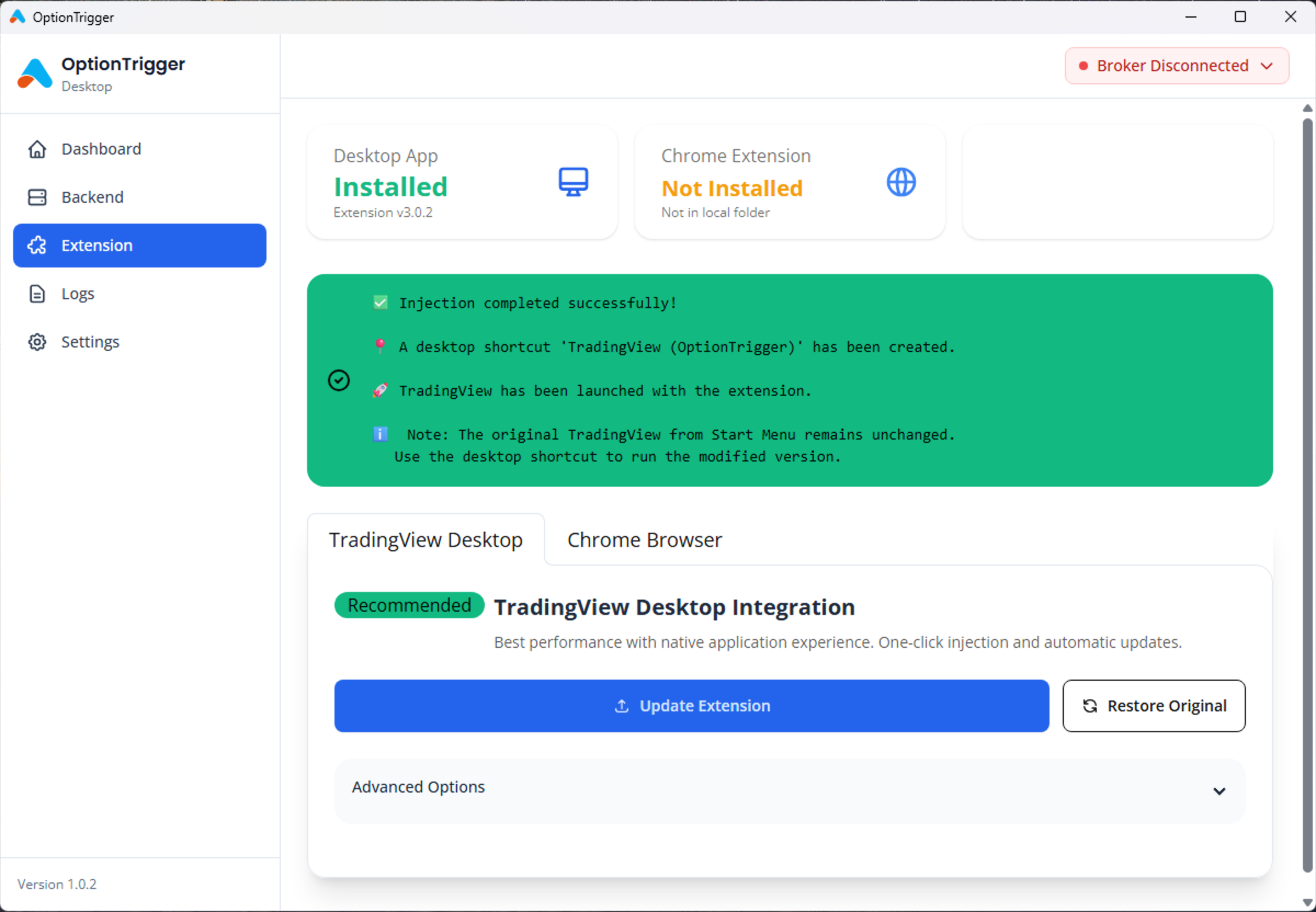Click the green checkbox emoji in message
The width and height of the screenshot is (1316, 912).
click(x=380, y=303)
